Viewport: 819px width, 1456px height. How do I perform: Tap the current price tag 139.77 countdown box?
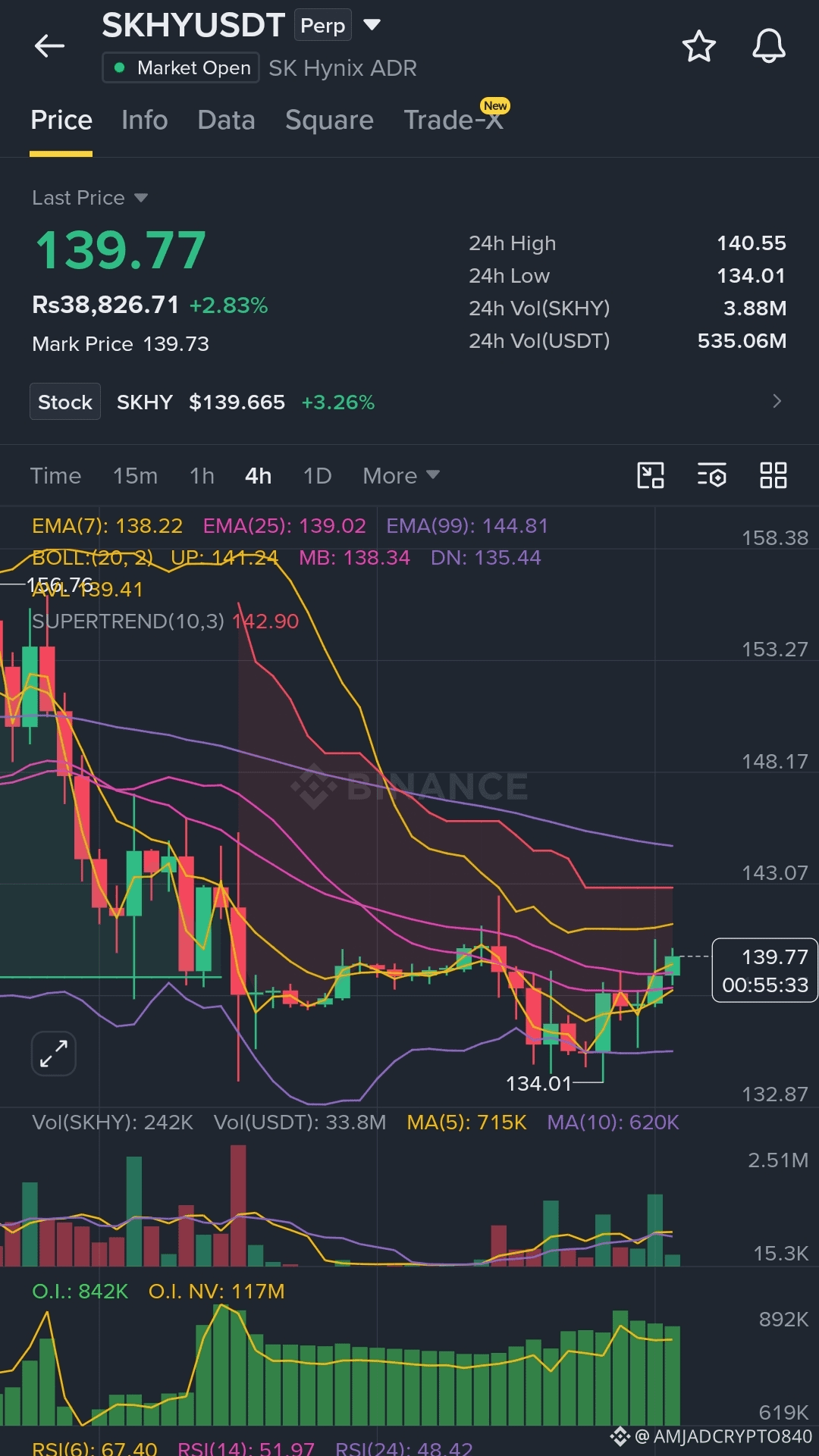(x=764, y=971)
